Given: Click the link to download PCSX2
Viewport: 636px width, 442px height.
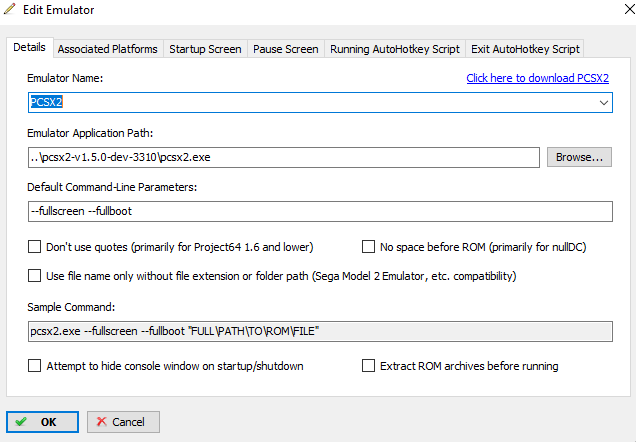Looking at the screenshot, I should click(537, 78).
